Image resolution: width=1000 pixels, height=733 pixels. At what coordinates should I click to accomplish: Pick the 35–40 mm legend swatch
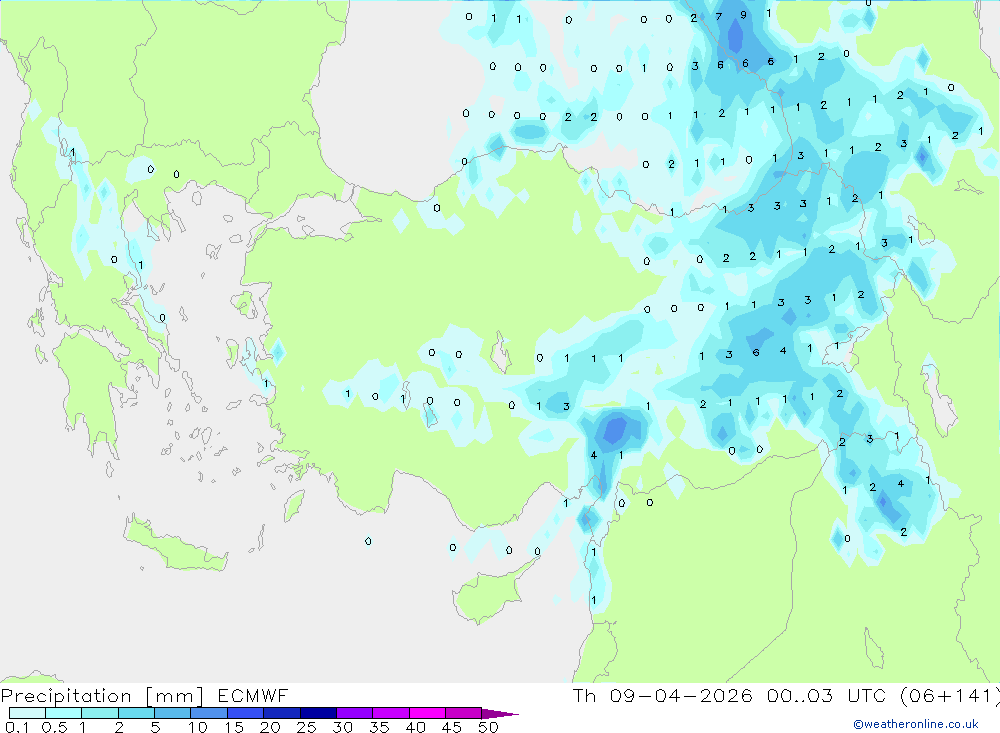coord(390,713)
